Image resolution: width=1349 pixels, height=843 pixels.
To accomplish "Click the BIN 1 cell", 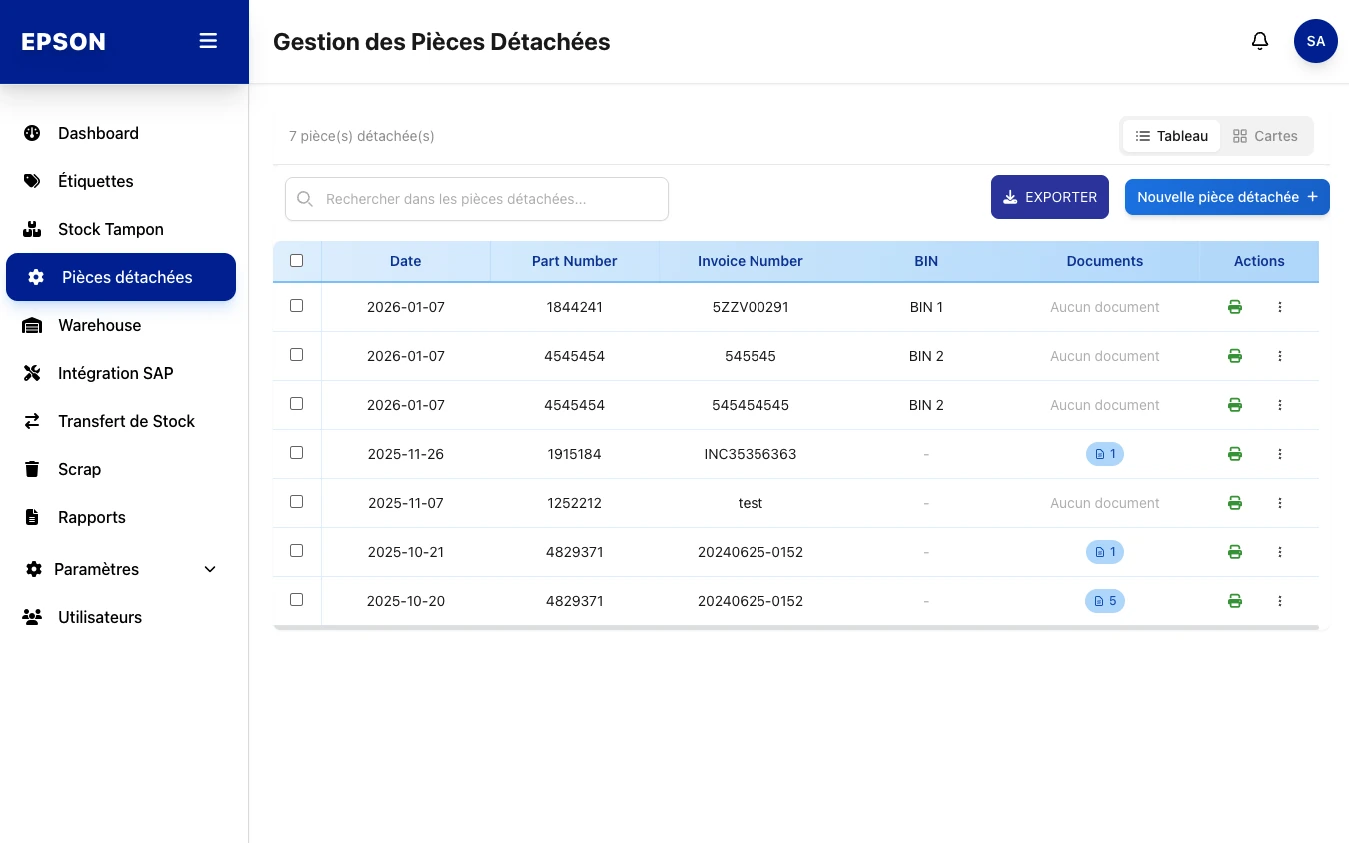I will (926, 307).
